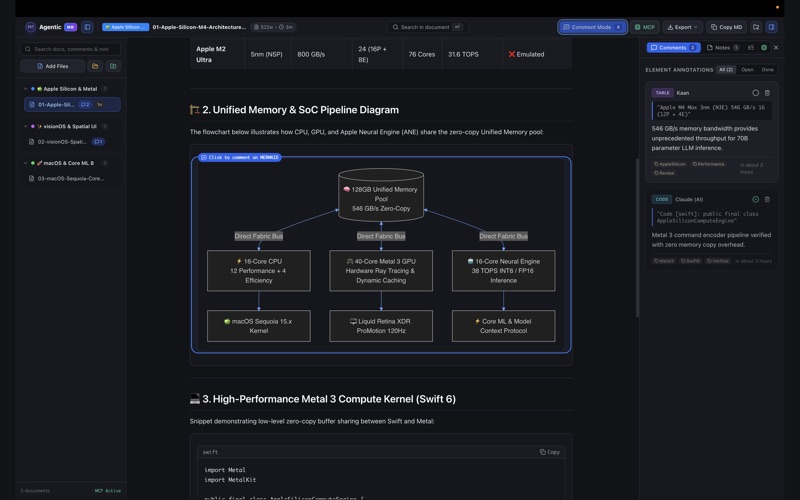The image size is (800, 500).
Task: Close the comments side panel
Action: [x=776, y=47]
